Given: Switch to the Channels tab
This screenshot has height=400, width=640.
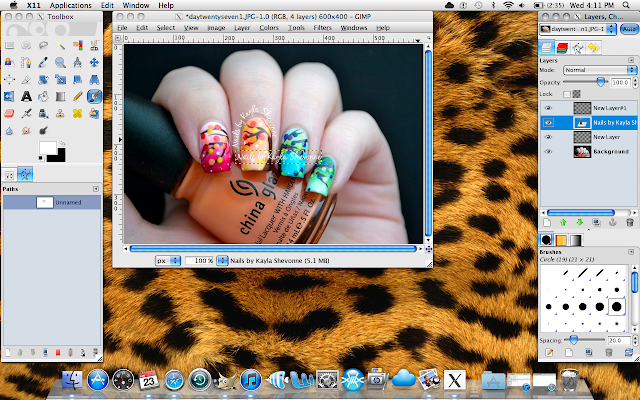Looking at the screenshot, I should [562, 48].
